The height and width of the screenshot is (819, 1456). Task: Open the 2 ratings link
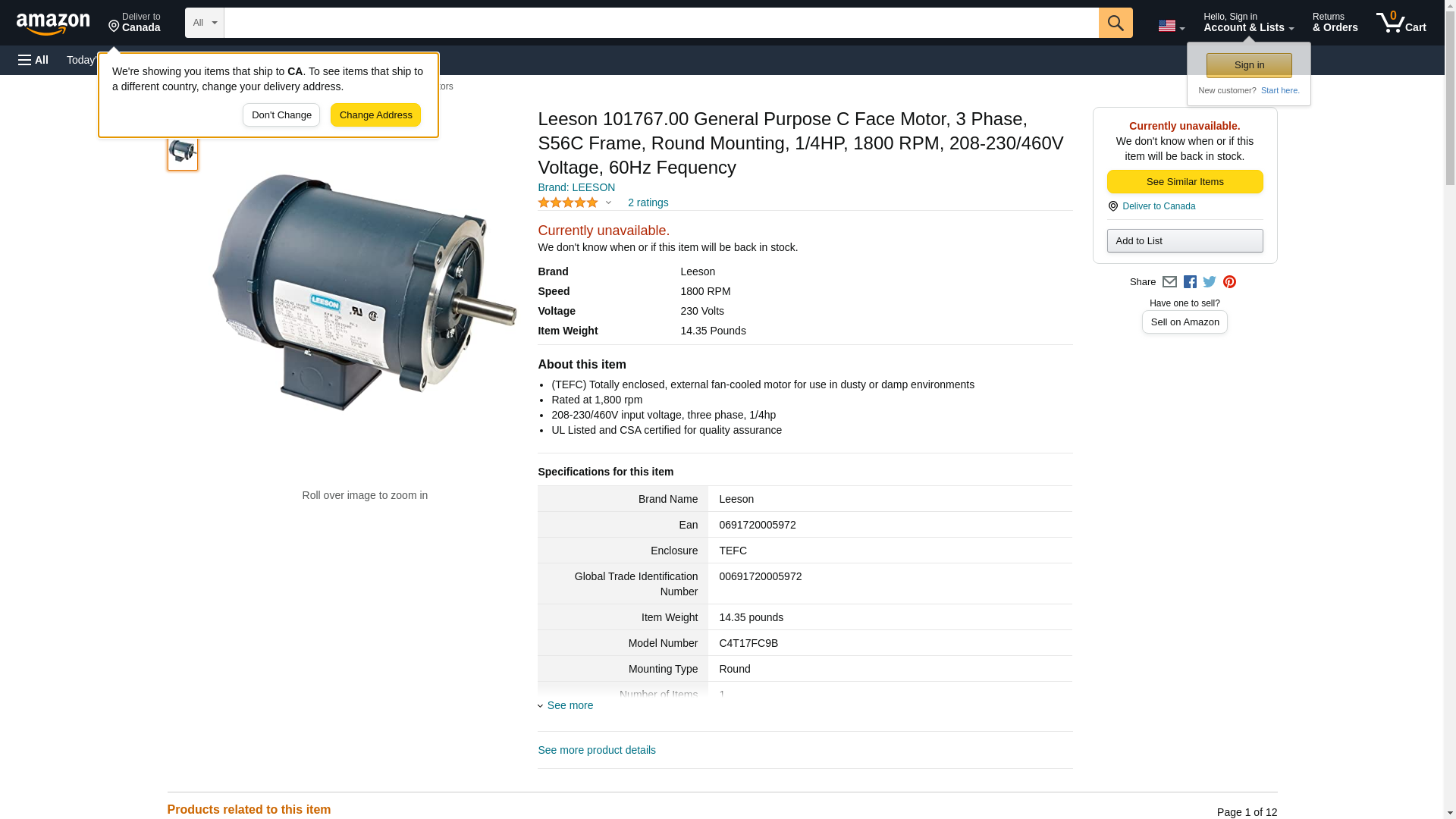point(648,202)
